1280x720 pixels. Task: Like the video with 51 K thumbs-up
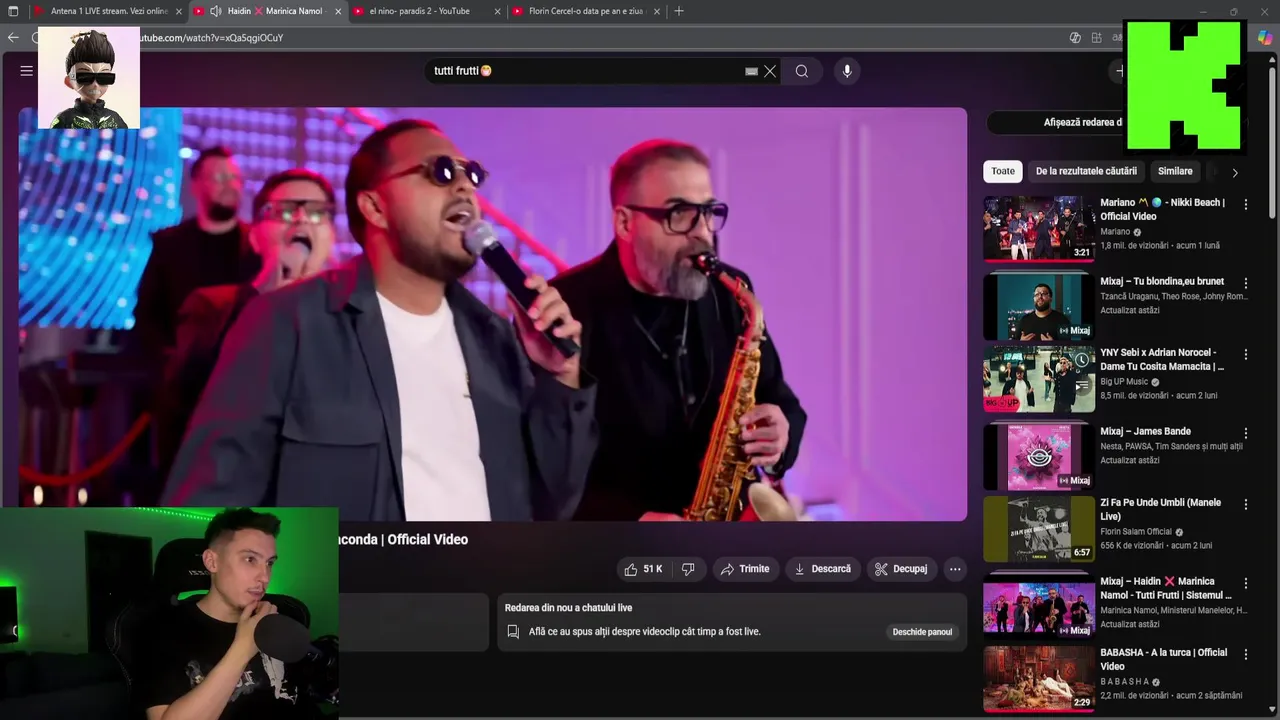pyautogui.click(x=643, y=569)
